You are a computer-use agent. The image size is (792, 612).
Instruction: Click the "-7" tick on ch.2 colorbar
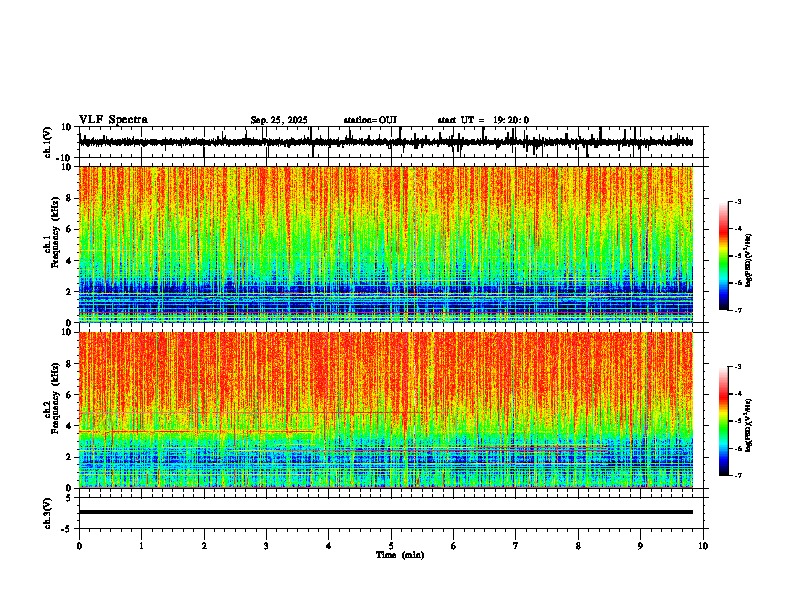point(737,475)
